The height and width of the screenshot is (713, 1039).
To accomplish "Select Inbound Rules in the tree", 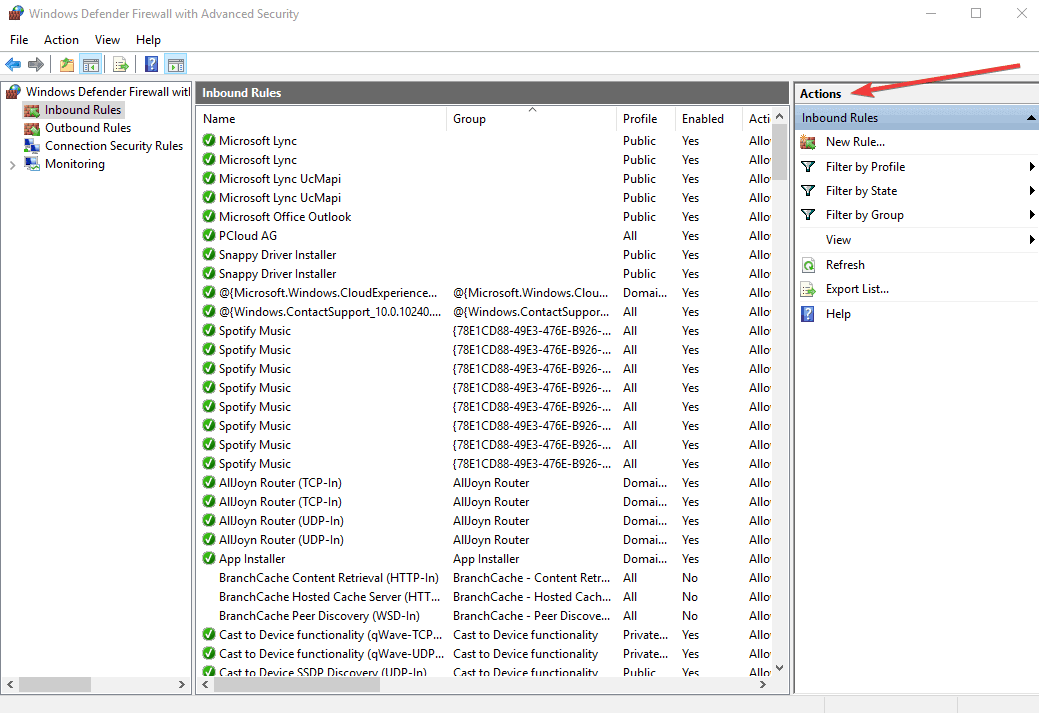I will 83,110.
